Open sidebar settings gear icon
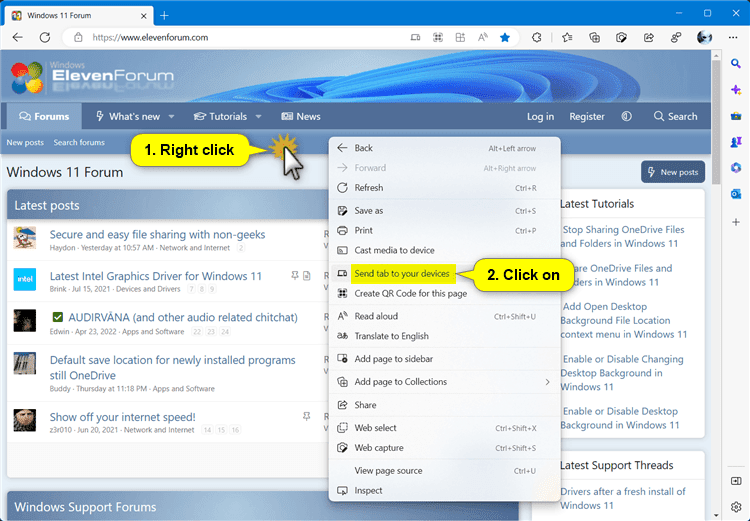The height and width of the screenshot is (521, 750). pos(736,507)
